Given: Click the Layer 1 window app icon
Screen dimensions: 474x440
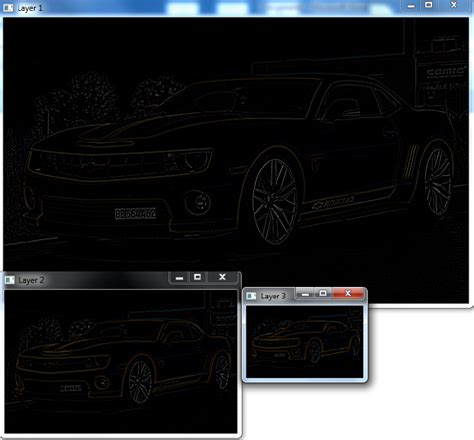Looking at the screenshot, I should [x=8, y=8].
